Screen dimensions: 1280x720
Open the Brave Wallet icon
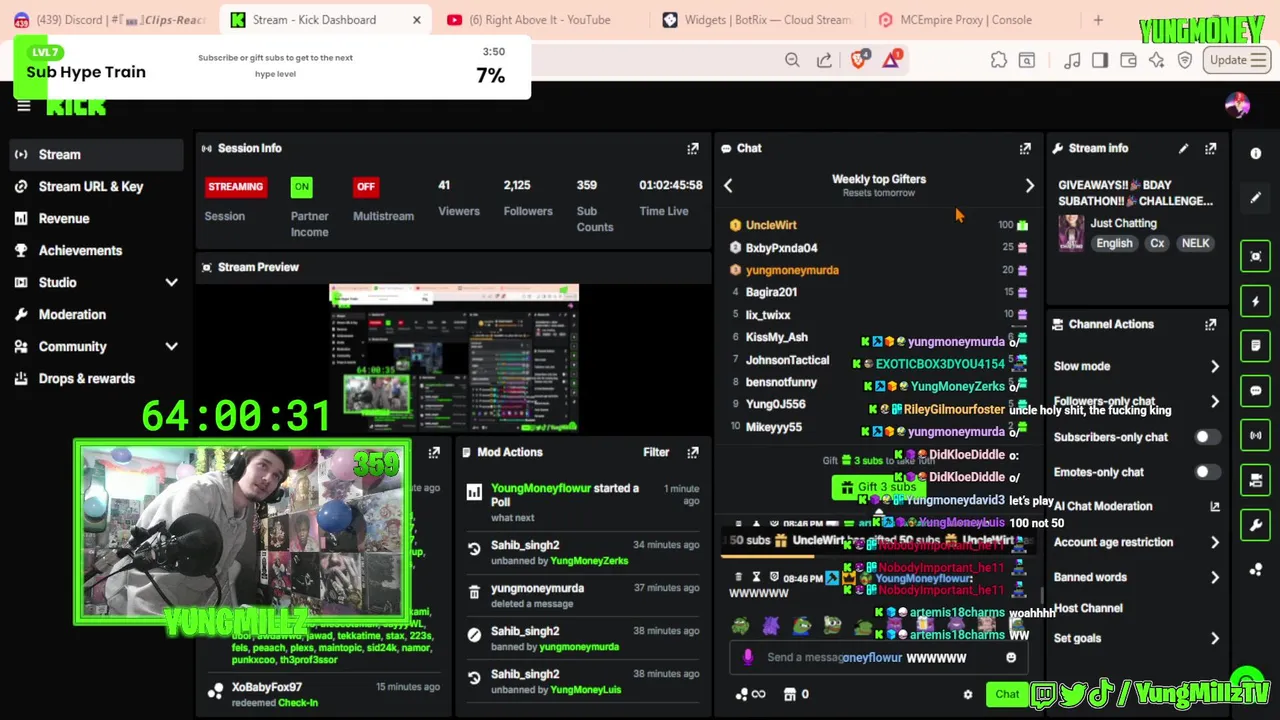tap(1128, 60)
